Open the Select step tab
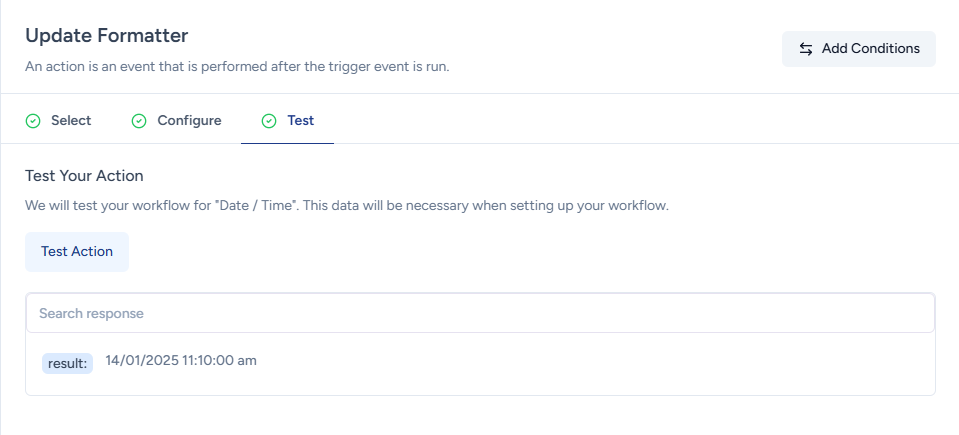The image size is (959, 435). (70, 121)
